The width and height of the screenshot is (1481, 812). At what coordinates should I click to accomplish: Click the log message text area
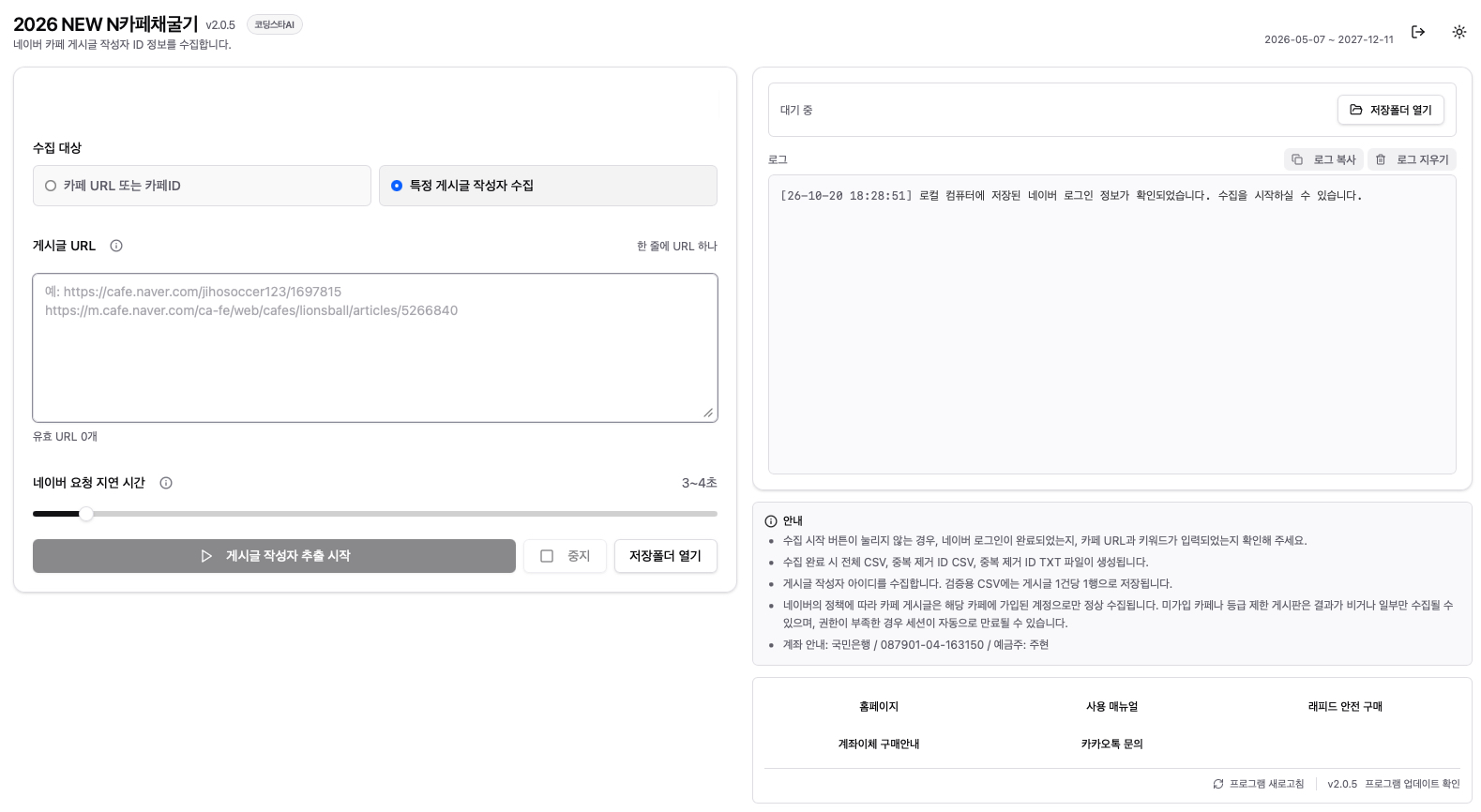[1112, 324]
